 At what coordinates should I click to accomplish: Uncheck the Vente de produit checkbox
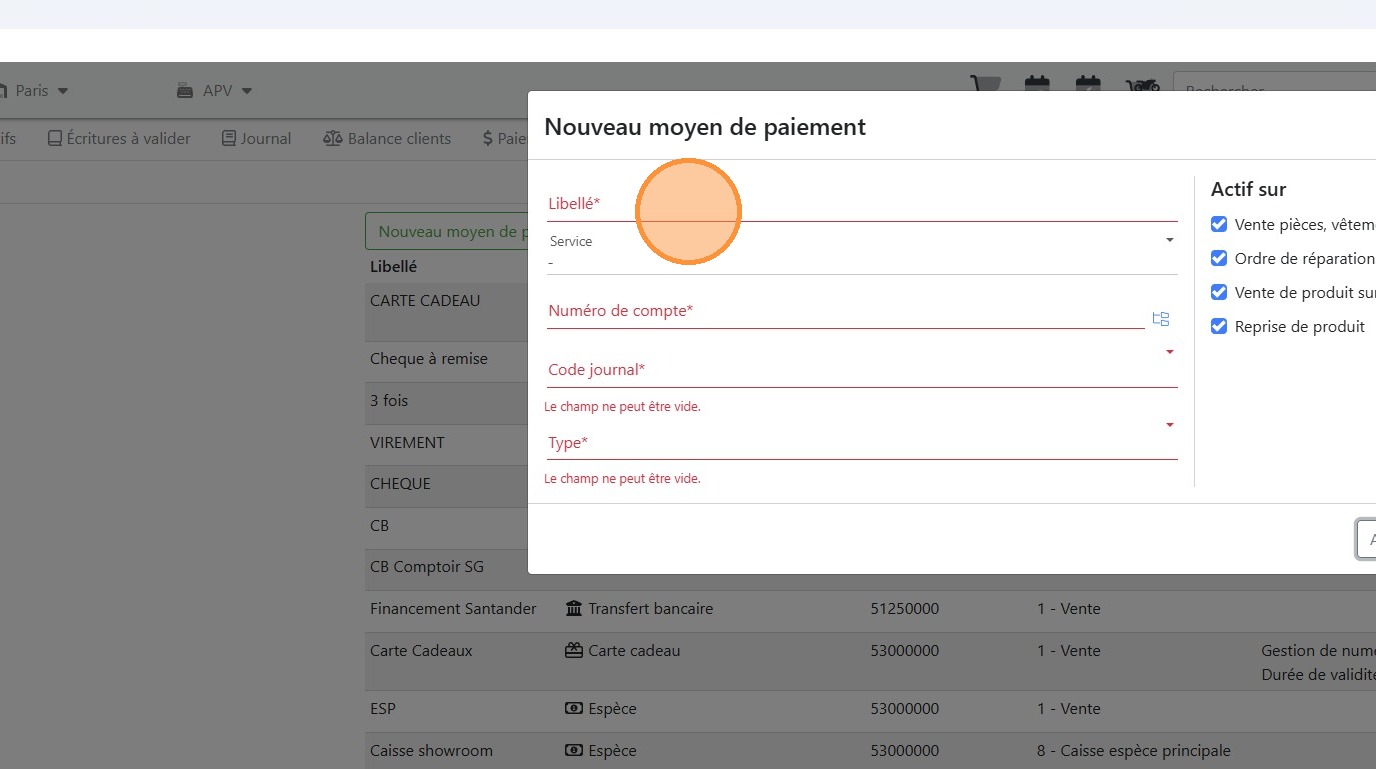1219,293
